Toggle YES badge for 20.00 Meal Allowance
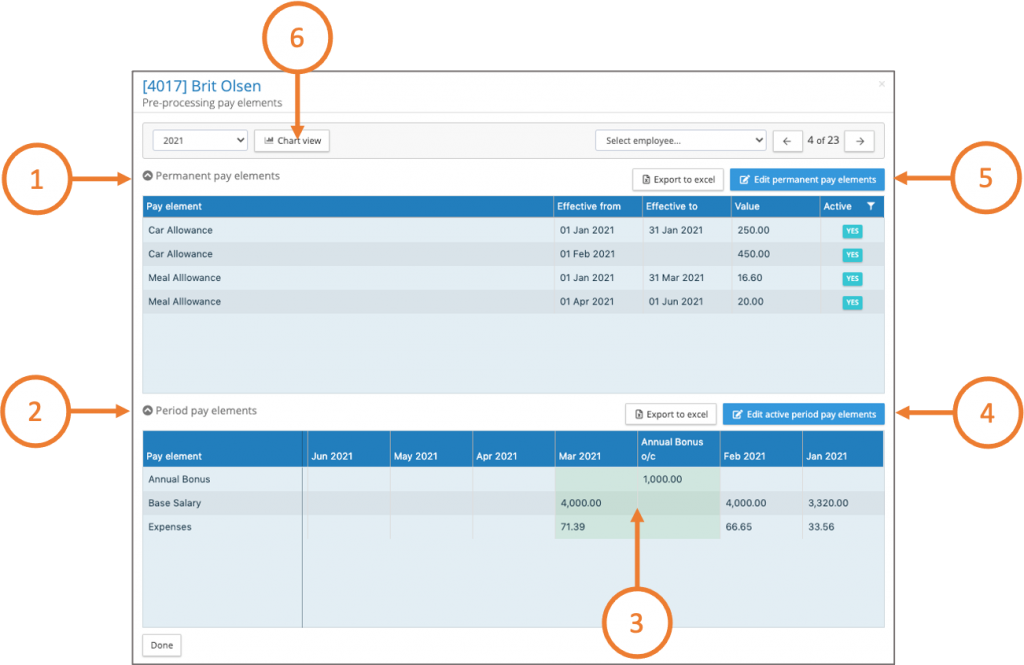 pos(852,302)
